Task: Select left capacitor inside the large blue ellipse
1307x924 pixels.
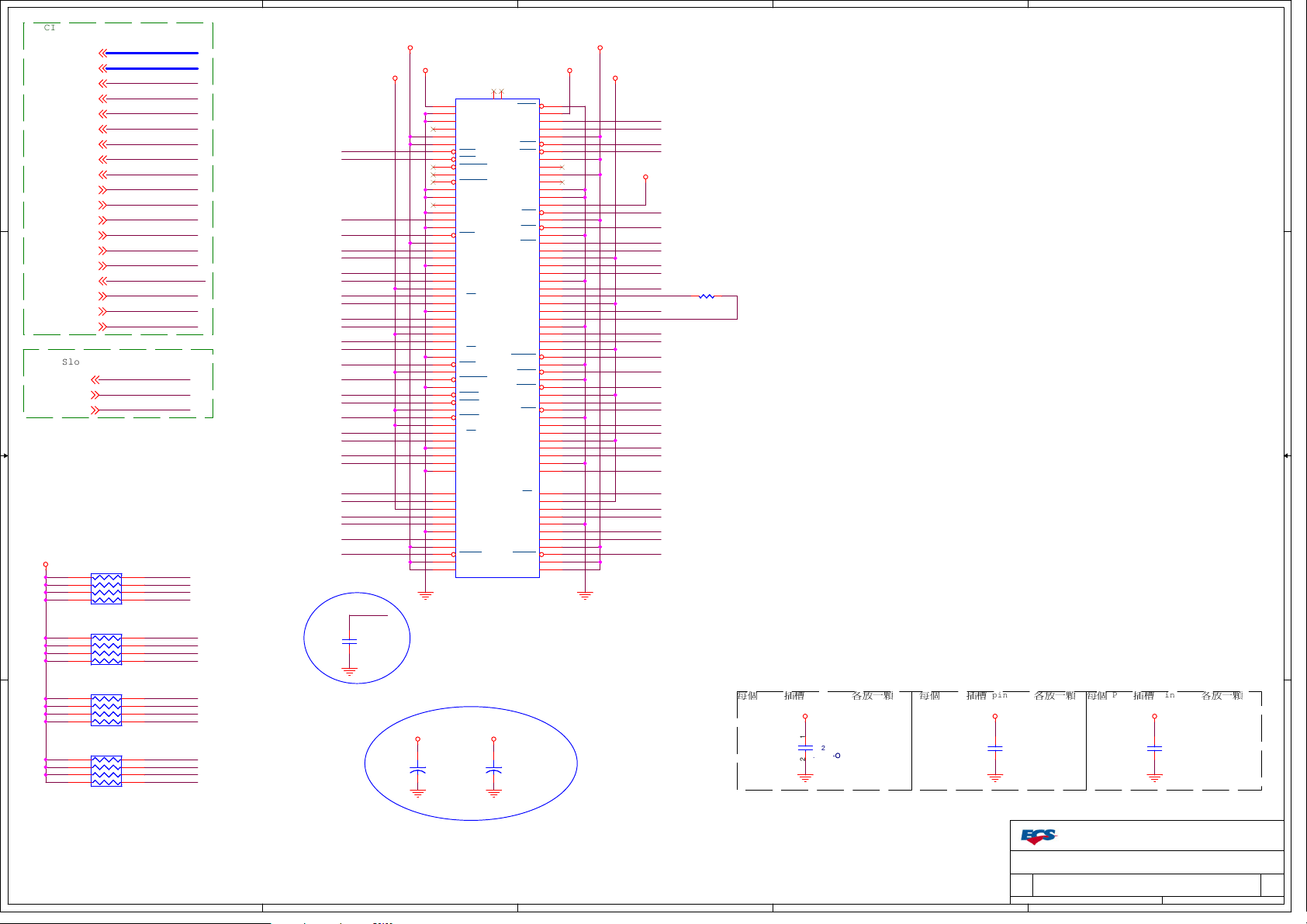Action: click(x=417, y=770)
